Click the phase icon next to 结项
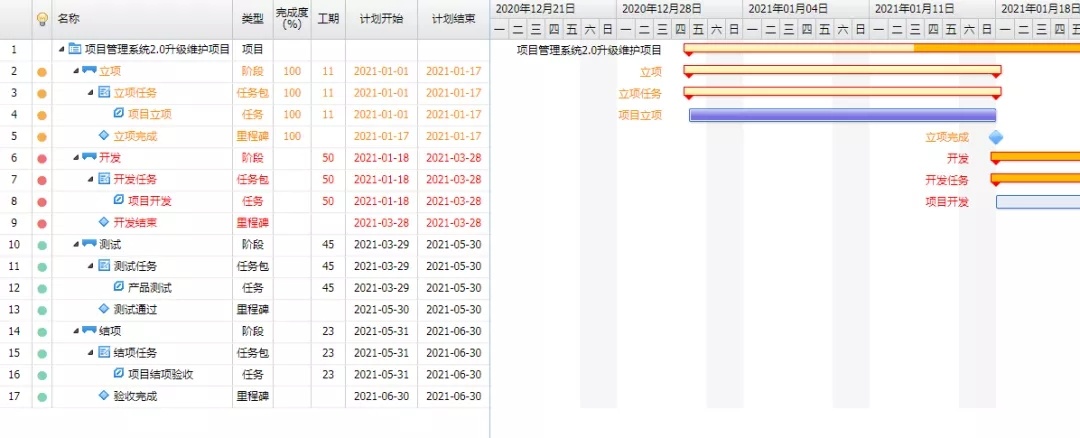 (x=89, y=331)
